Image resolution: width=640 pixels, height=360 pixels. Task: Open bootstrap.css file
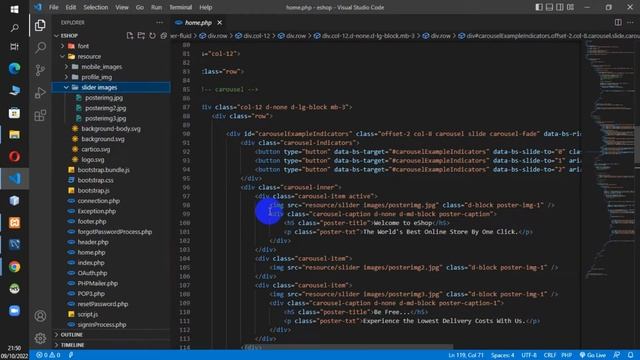(x=96, y=180)
